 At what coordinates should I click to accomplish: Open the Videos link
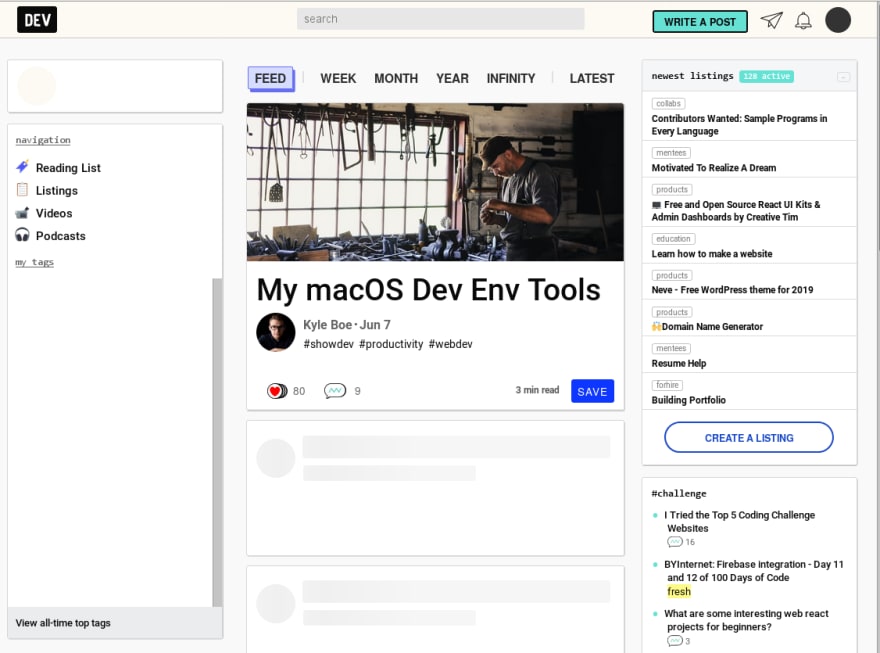(54, 213)
